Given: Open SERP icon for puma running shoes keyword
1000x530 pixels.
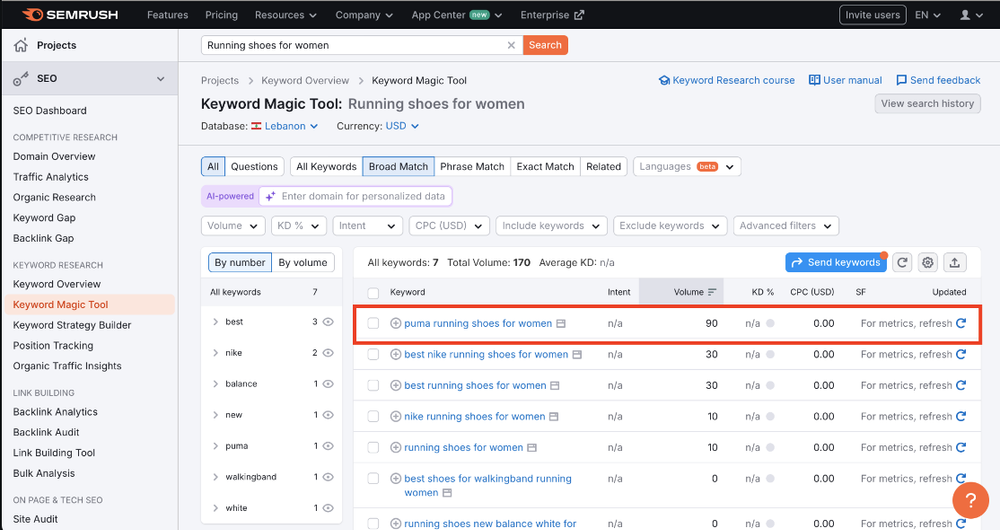Looking at the screenshot, I should 561,323.
